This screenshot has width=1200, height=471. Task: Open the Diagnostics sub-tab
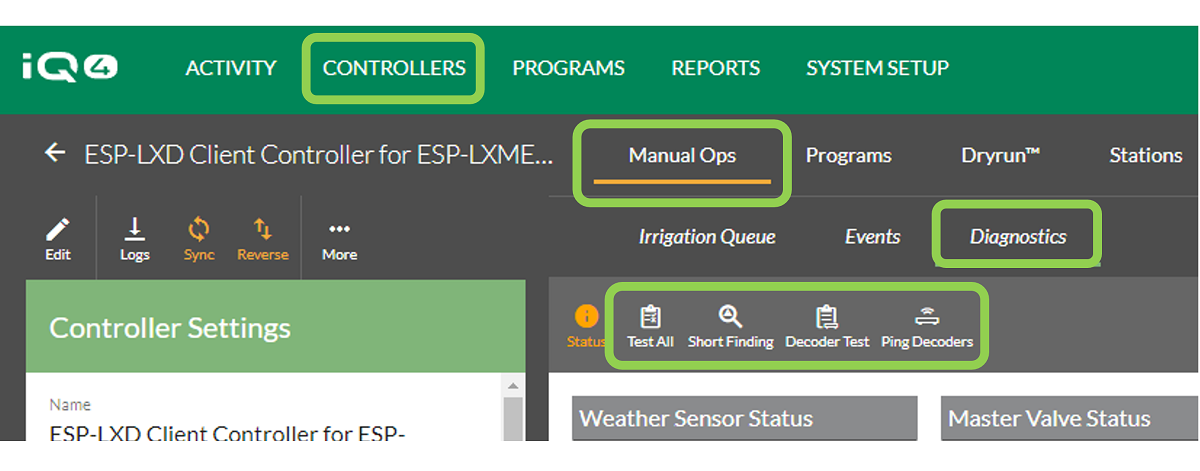[x=1018, y=237]
